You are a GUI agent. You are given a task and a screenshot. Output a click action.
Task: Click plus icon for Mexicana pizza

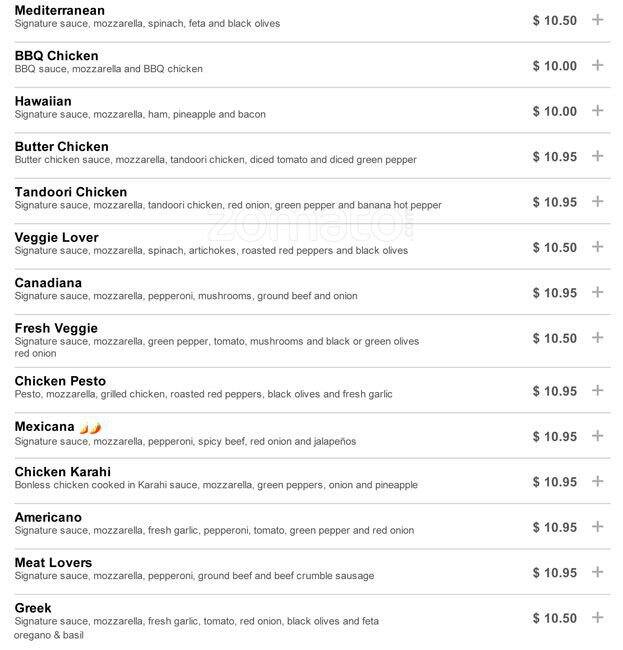598,436
